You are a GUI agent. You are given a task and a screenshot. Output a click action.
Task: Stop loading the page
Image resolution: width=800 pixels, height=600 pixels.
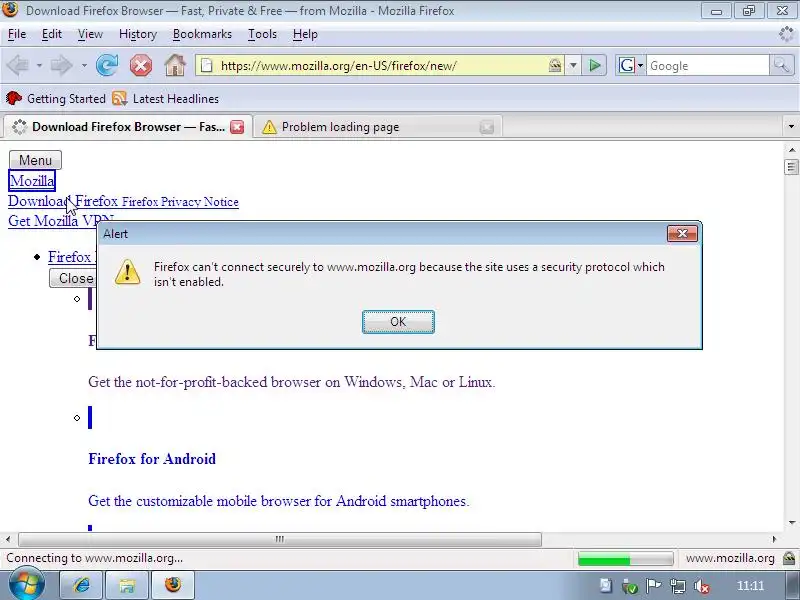(140, 65)
